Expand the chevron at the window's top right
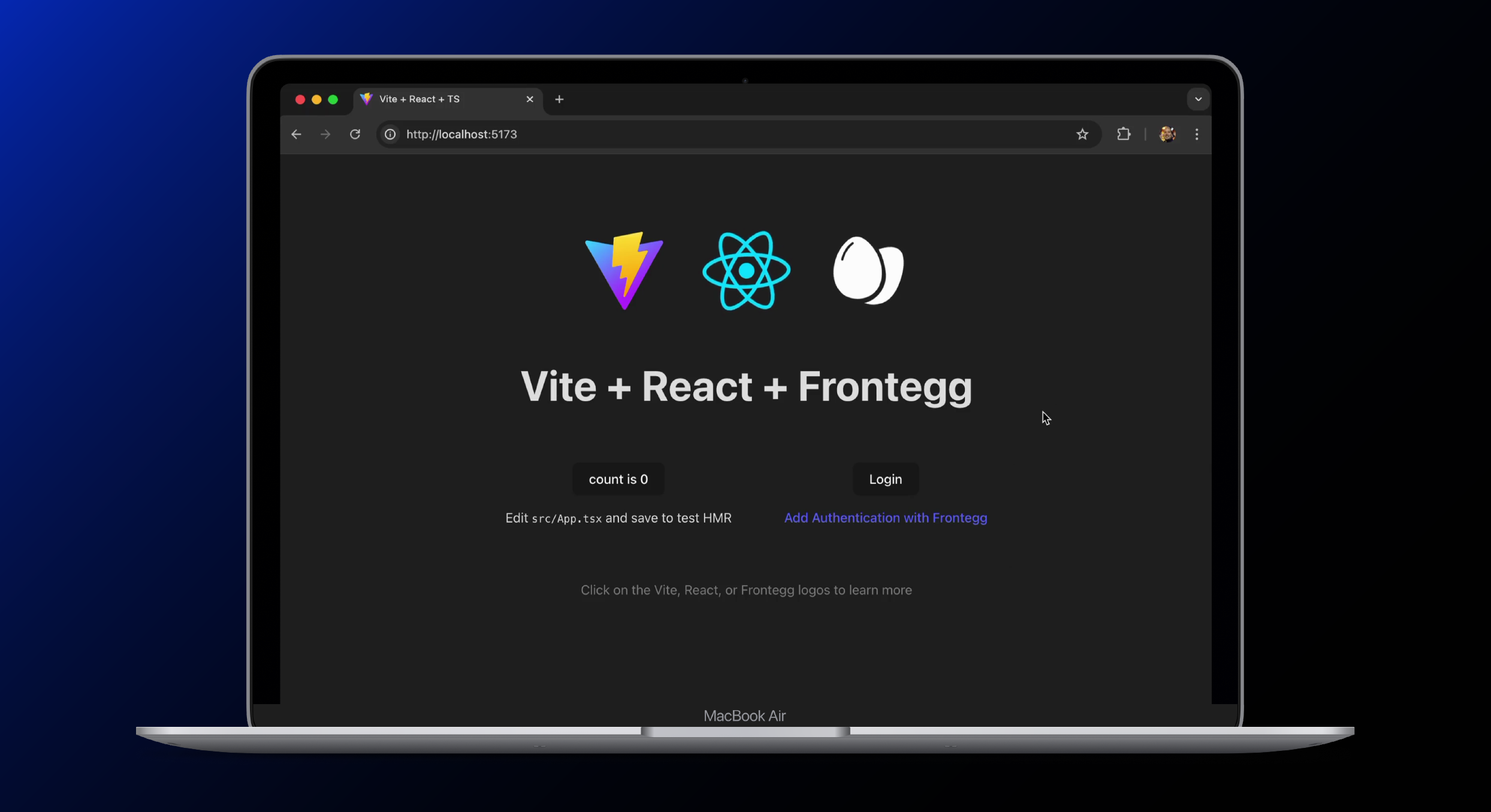The image size is (1491, 812). [1197, 99]
